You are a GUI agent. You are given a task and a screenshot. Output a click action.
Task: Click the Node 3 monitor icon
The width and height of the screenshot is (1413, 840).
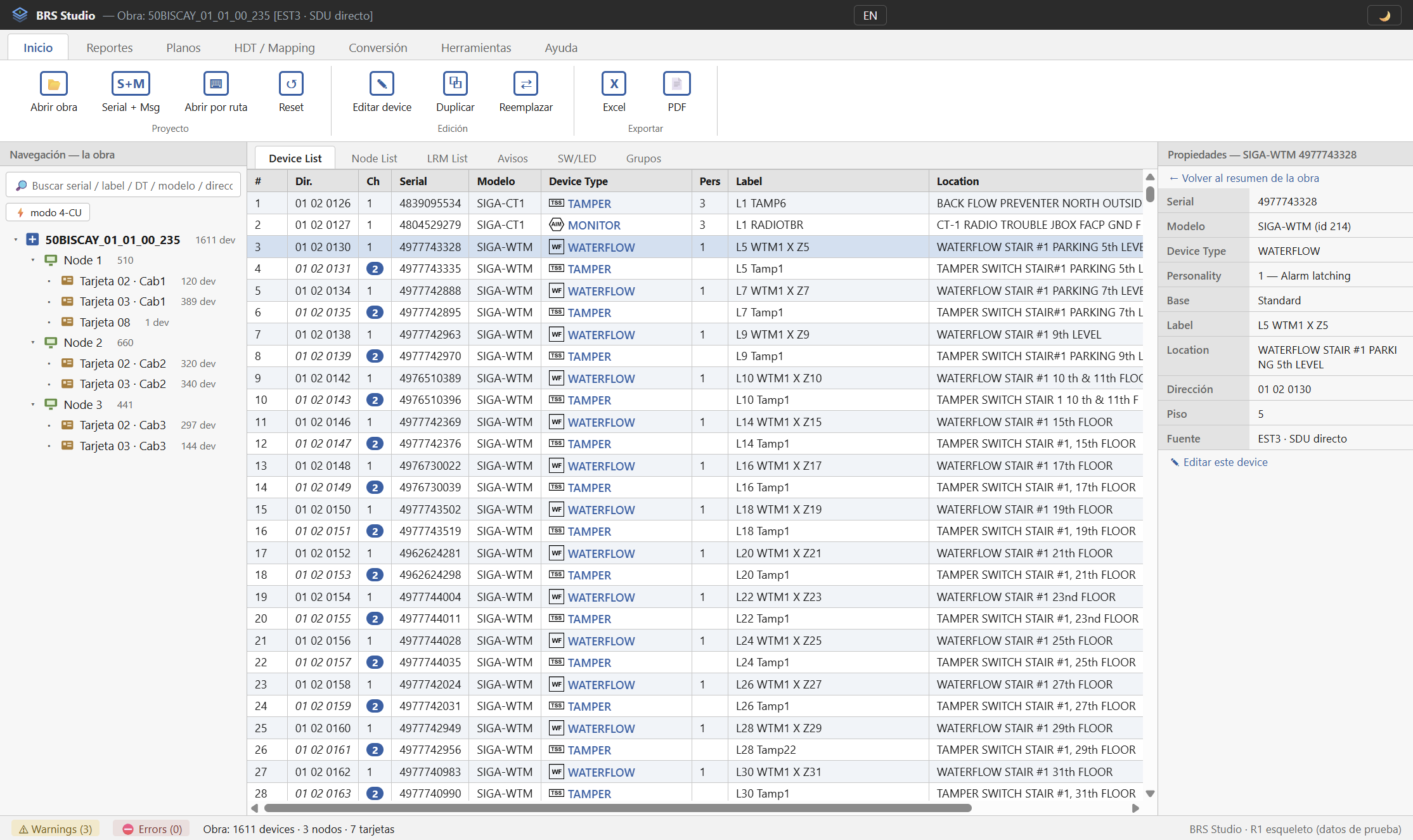pyautogui.click(x=51, y=404)
